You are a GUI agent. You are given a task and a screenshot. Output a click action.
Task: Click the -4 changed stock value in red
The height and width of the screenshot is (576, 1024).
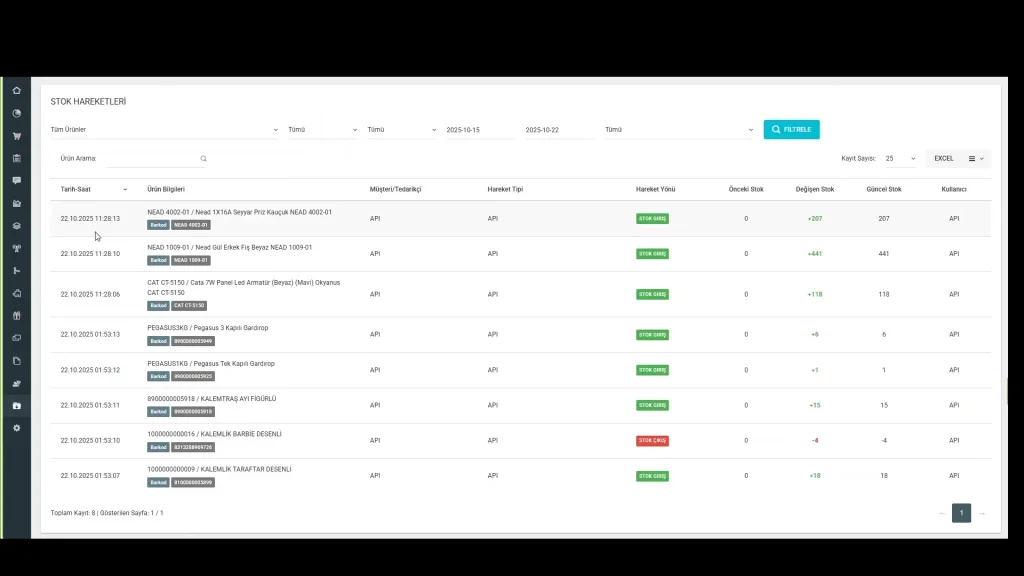click(814, 441)
